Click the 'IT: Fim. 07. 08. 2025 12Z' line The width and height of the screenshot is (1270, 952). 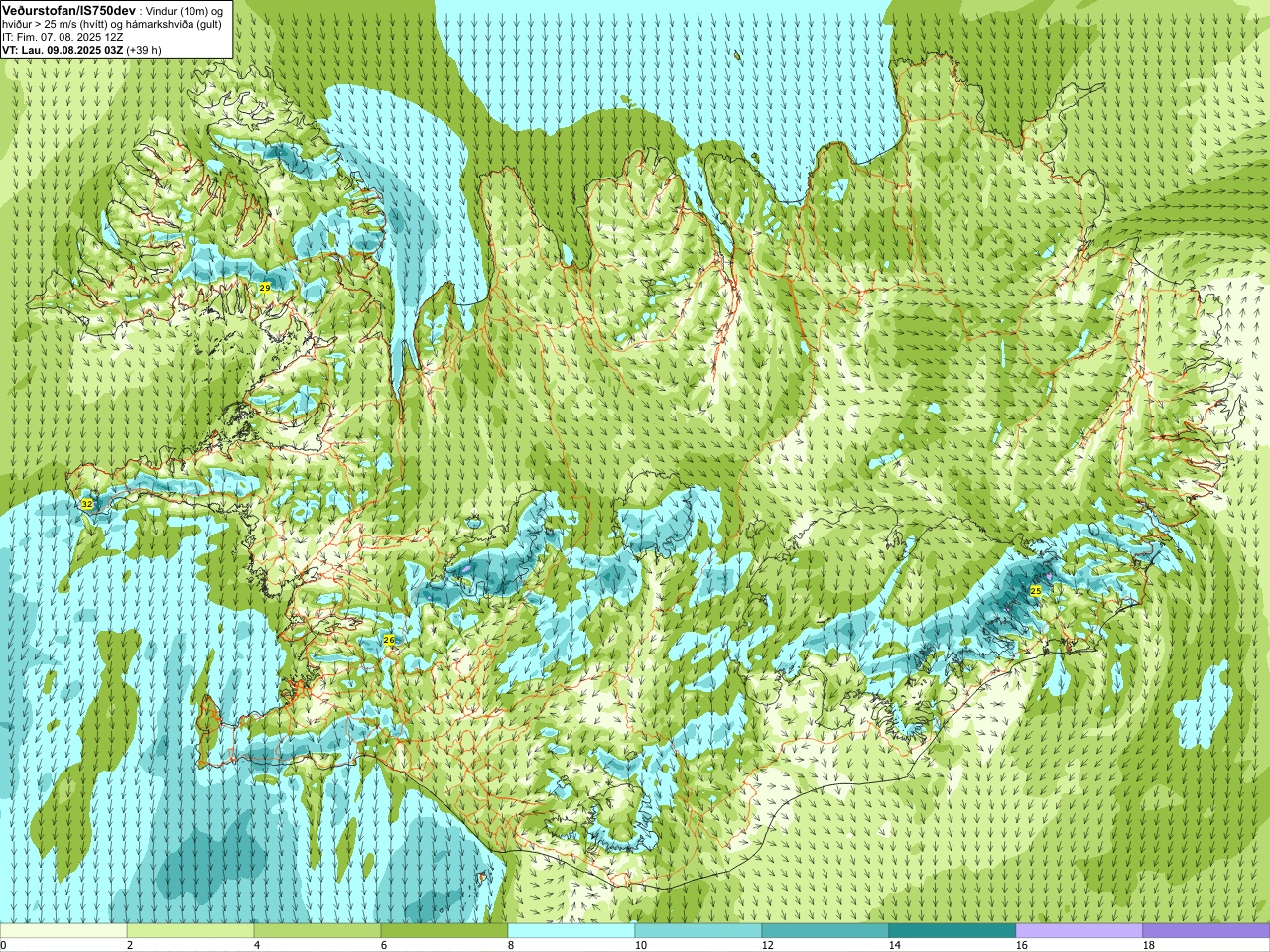(x=63, y=37)
